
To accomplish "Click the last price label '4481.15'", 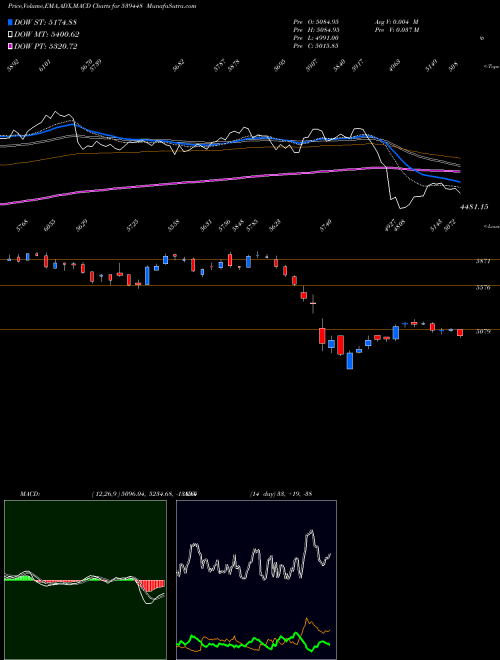I will coord(474,207).
